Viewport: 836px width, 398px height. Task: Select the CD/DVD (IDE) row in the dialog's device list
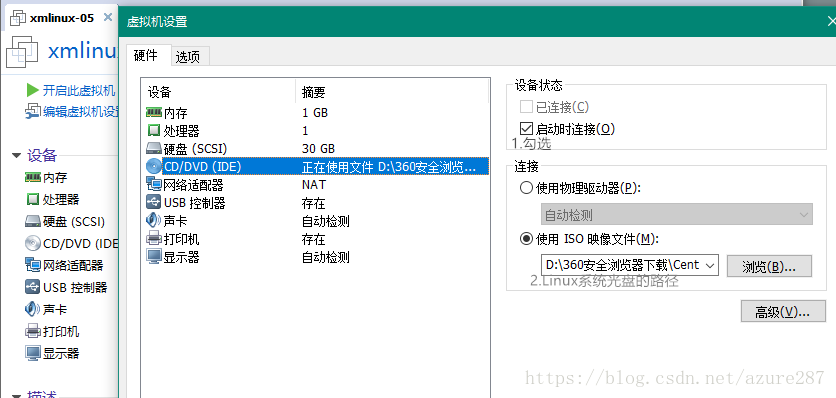[316, 166]
